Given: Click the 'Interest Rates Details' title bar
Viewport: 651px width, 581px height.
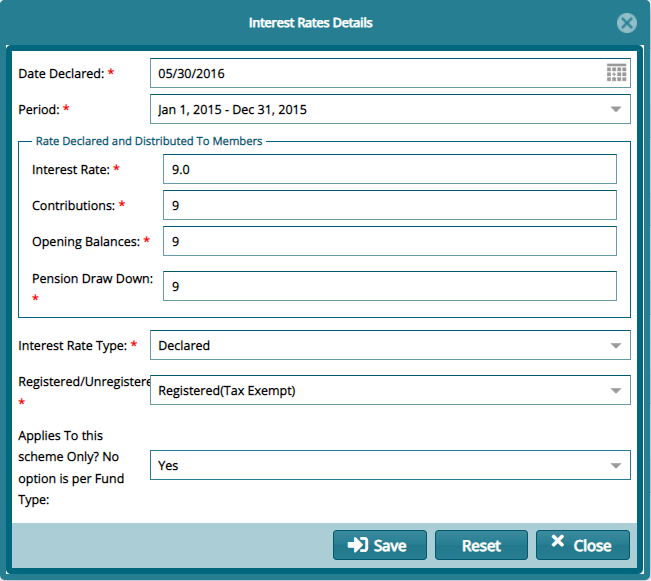Looking at the screenshot, I should coord(310,22).
